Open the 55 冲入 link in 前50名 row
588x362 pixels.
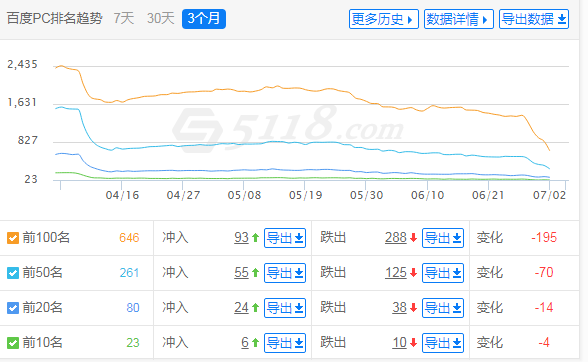[x=241, y=273]
